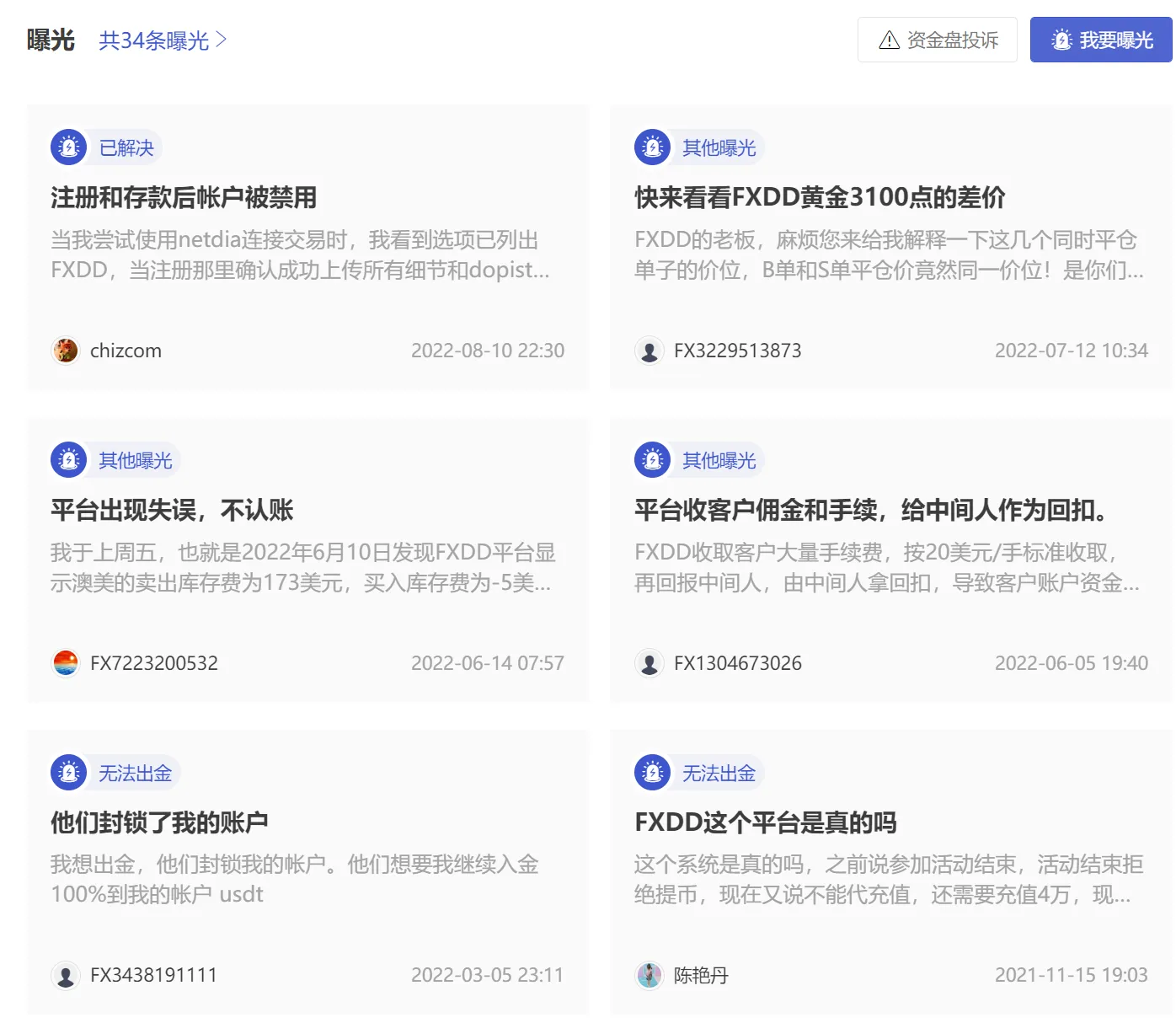Click siren icon on 平台出现失误 card
The height and width of the screenshot is (1023, 1176).
click(69, 460)
